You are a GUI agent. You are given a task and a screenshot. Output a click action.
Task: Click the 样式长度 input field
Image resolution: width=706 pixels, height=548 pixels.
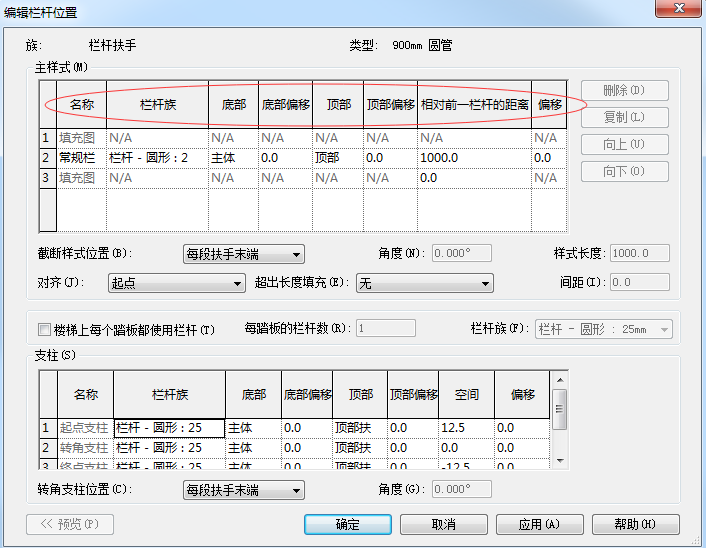point(640,253)
